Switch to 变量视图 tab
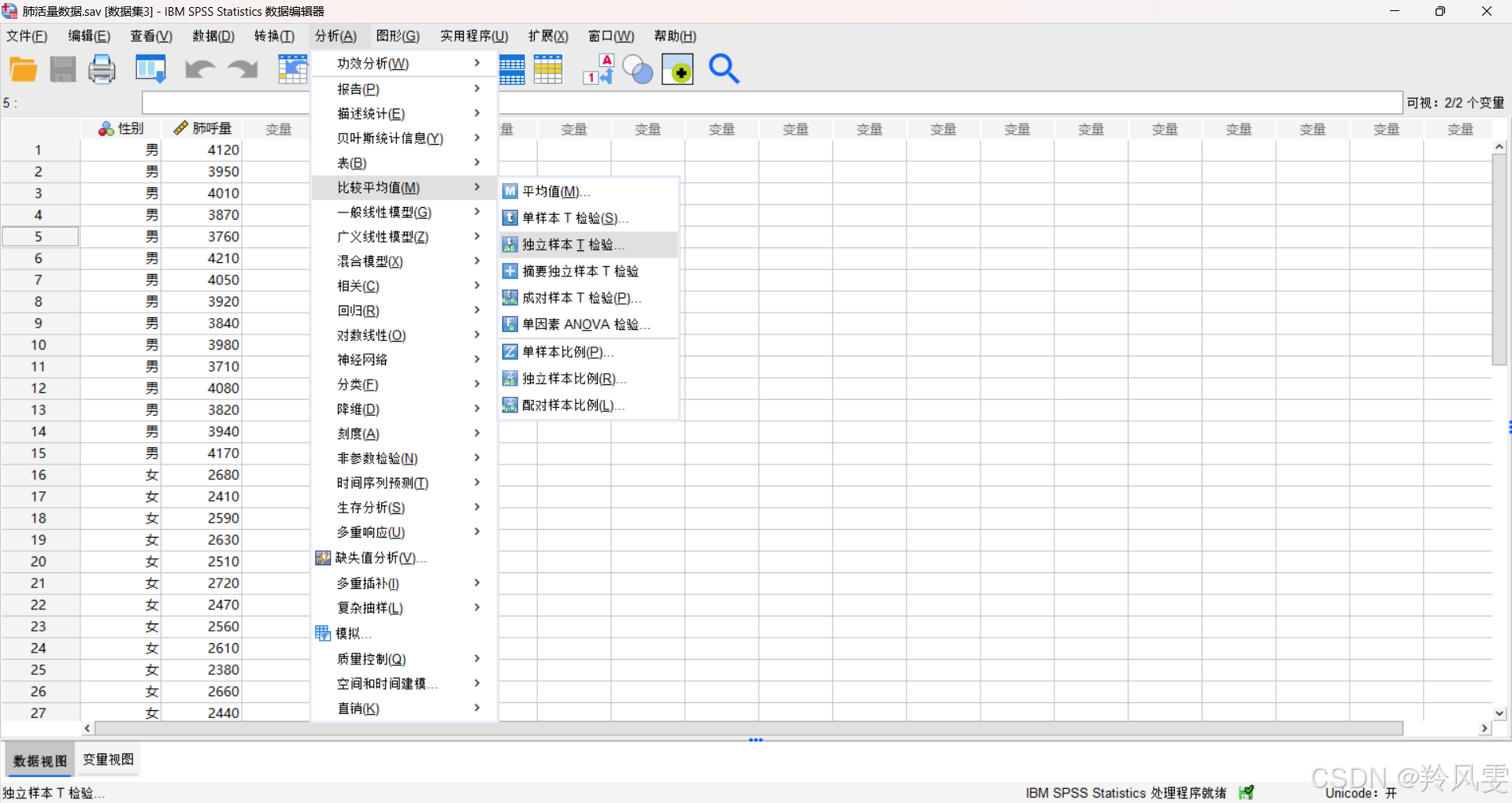1512x803 pixels. (109, 760)
